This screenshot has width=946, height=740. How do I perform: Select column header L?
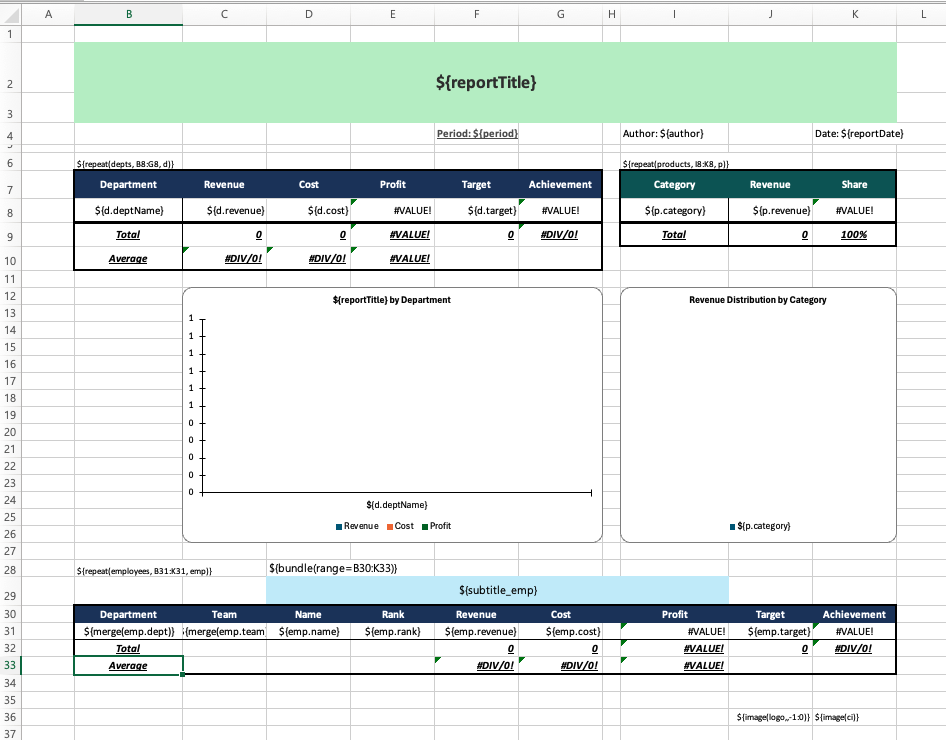923,14
